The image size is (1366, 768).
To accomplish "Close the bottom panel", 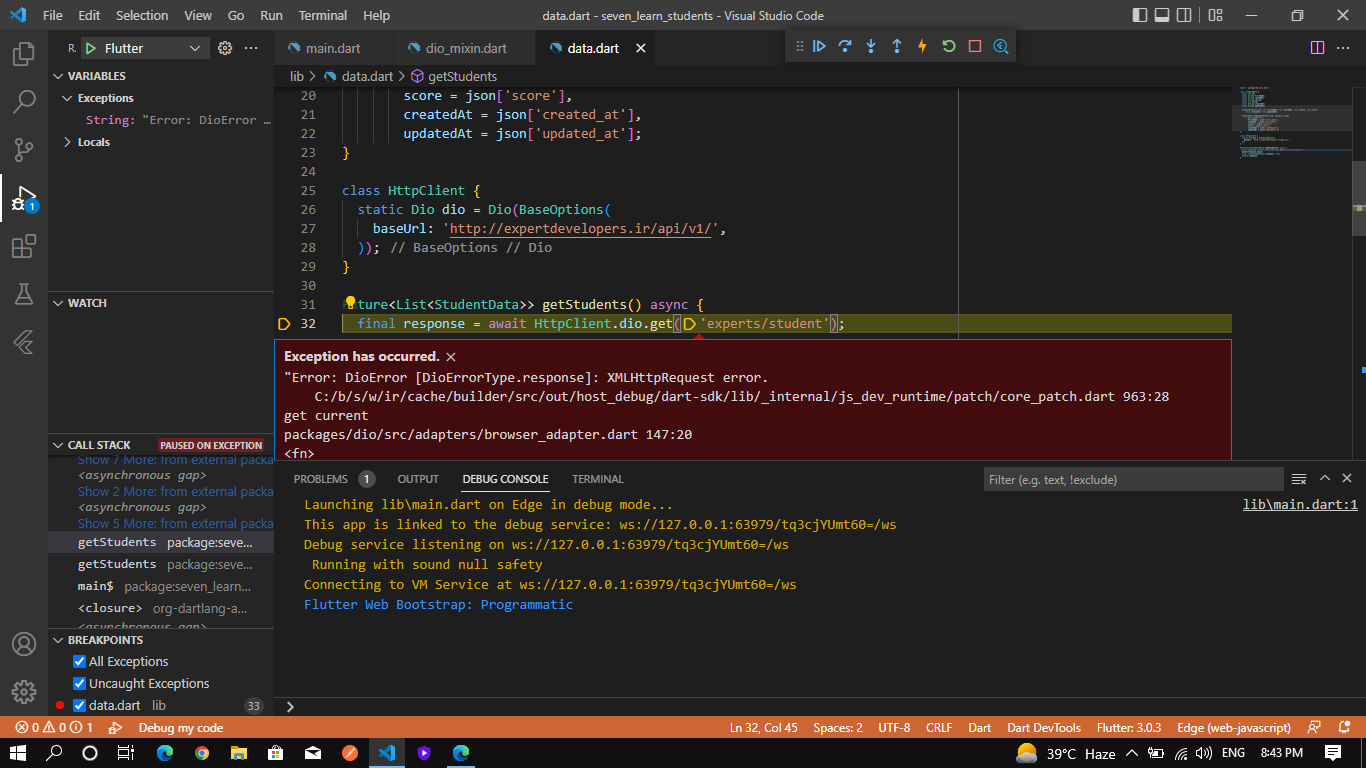I will pos(1348,479).
